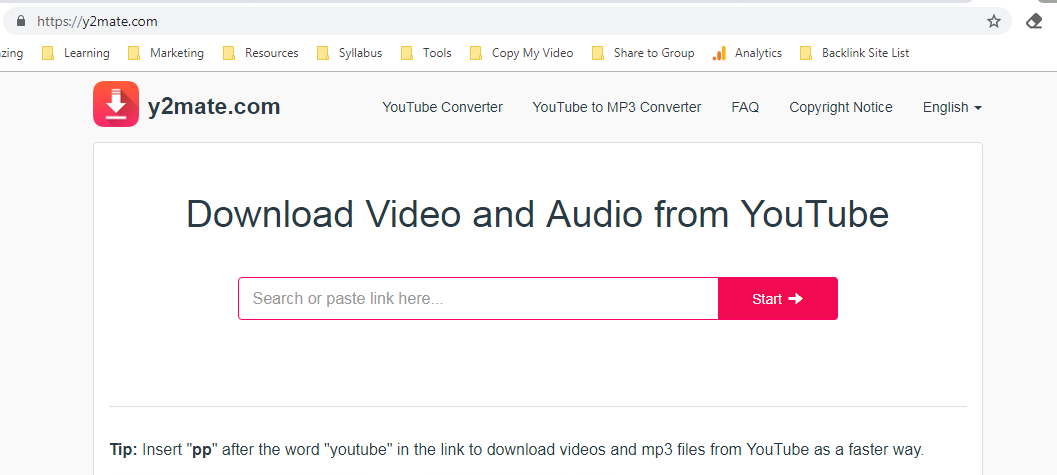Open the Share to Group bookmarks folder
The height and width of the screenshot is (475, 1057).
pos(643,53)
